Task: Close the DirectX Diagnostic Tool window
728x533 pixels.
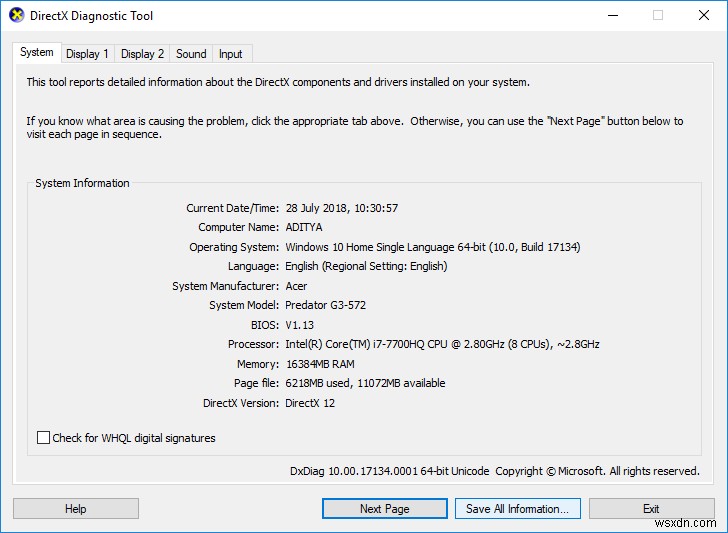Action: (x=703, y=16)
